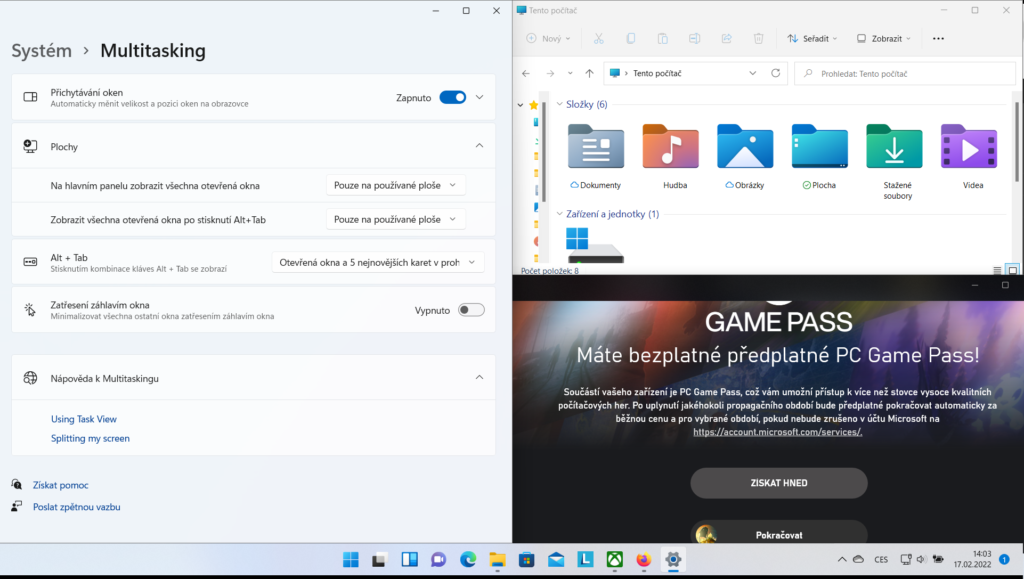The image size is (1024, 579).
Task: Collapse the Zařízení a jednotky (1) group
Action: click(x=560, y=213)
